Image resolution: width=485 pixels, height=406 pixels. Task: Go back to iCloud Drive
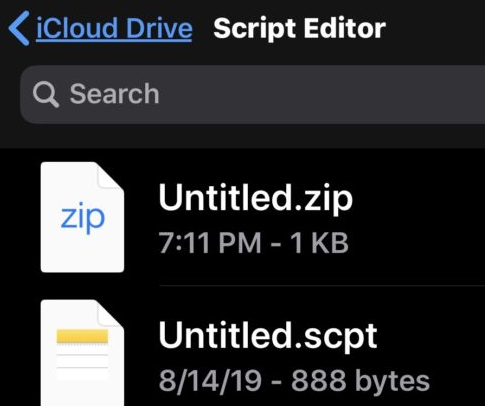114,28
